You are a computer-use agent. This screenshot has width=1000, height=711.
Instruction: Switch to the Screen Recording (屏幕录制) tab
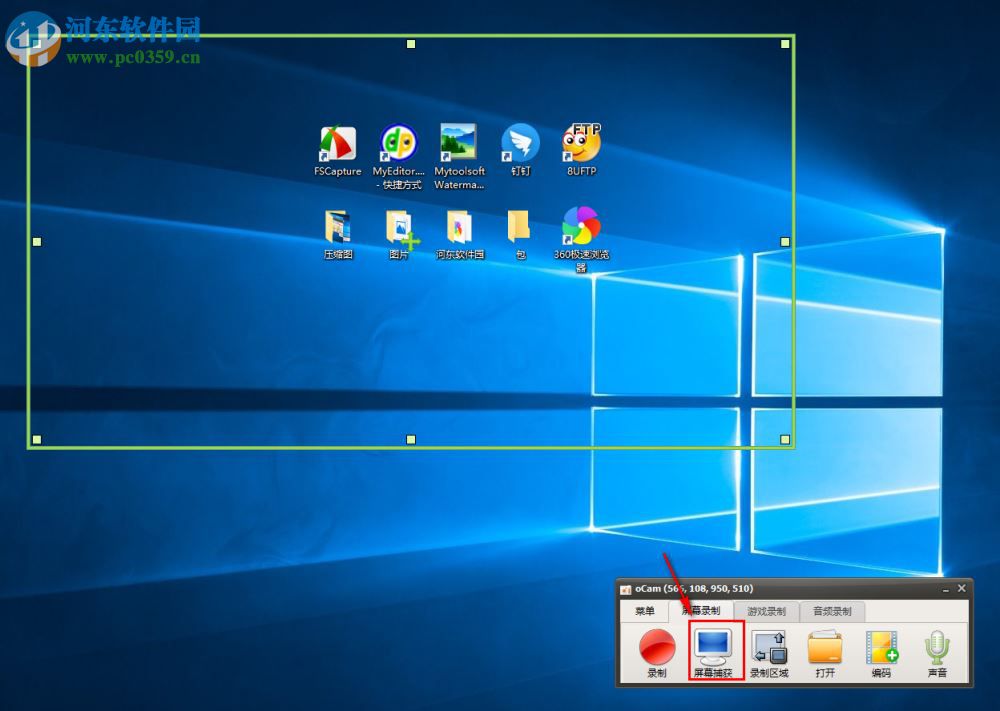tap(701, 611)
